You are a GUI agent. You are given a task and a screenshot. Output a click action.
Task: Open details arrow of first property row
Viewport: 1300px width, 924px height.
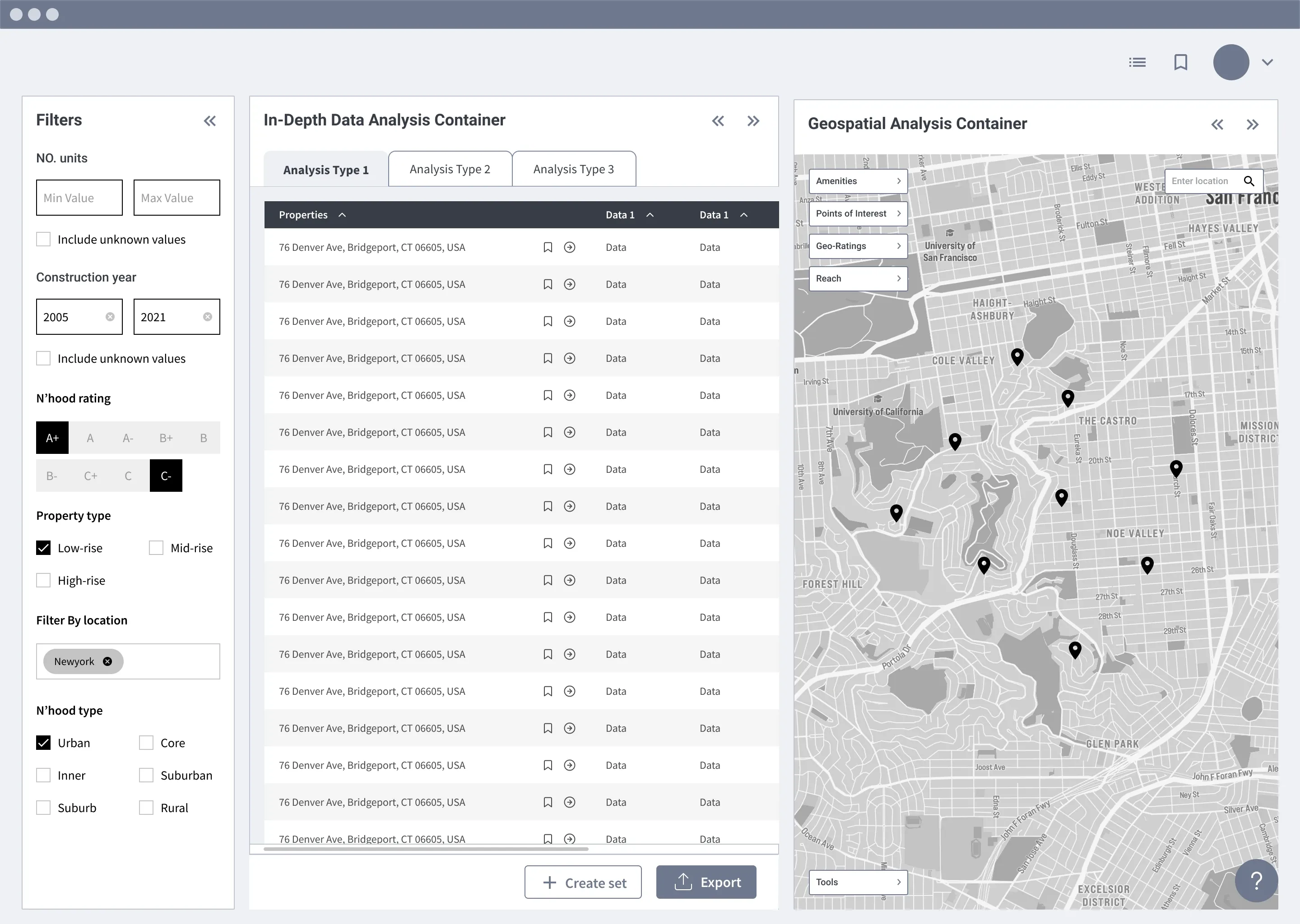point(569,247)
